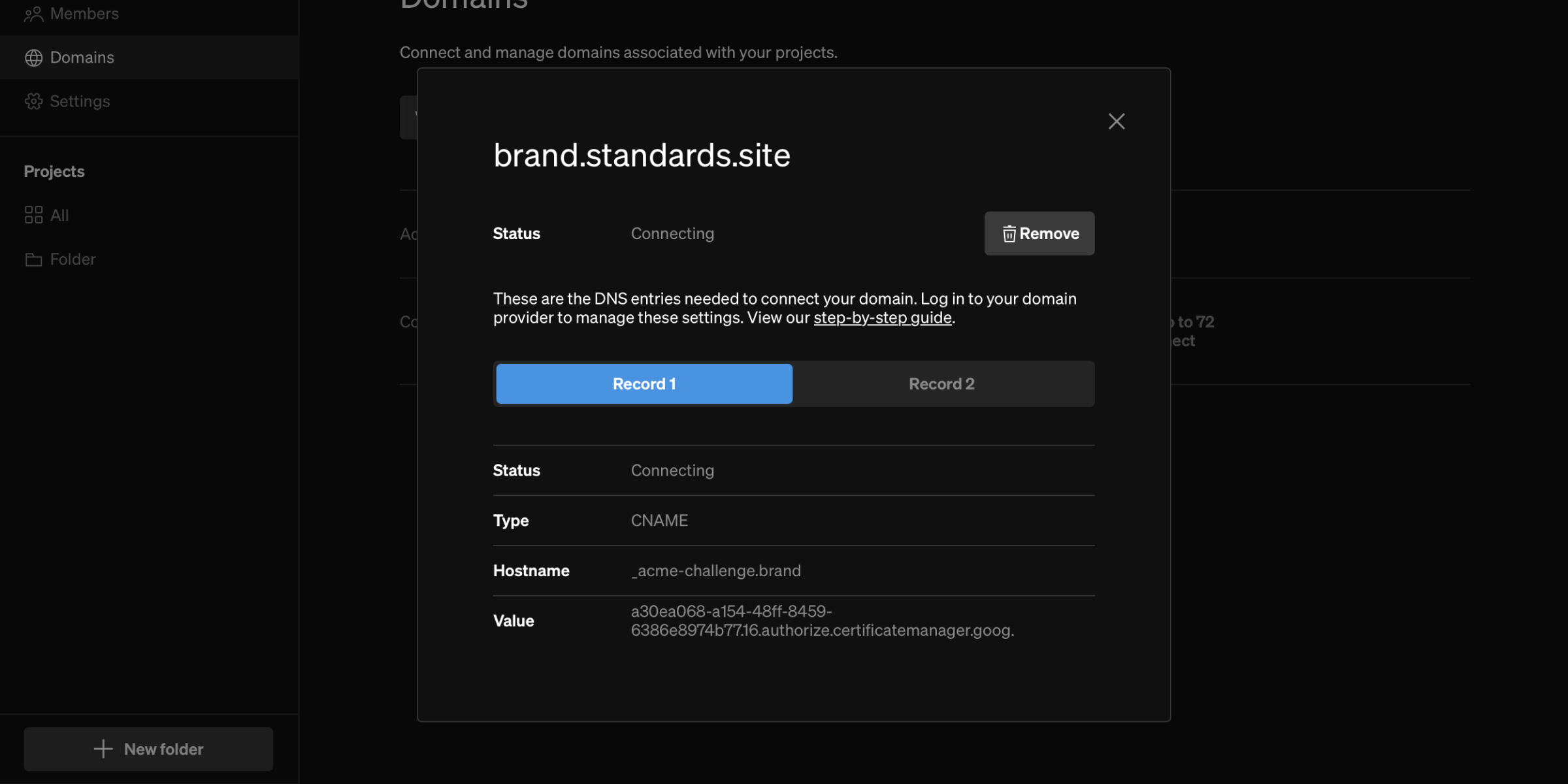Select the Domains globe icon in sidebar

click(x=35, y=57)
